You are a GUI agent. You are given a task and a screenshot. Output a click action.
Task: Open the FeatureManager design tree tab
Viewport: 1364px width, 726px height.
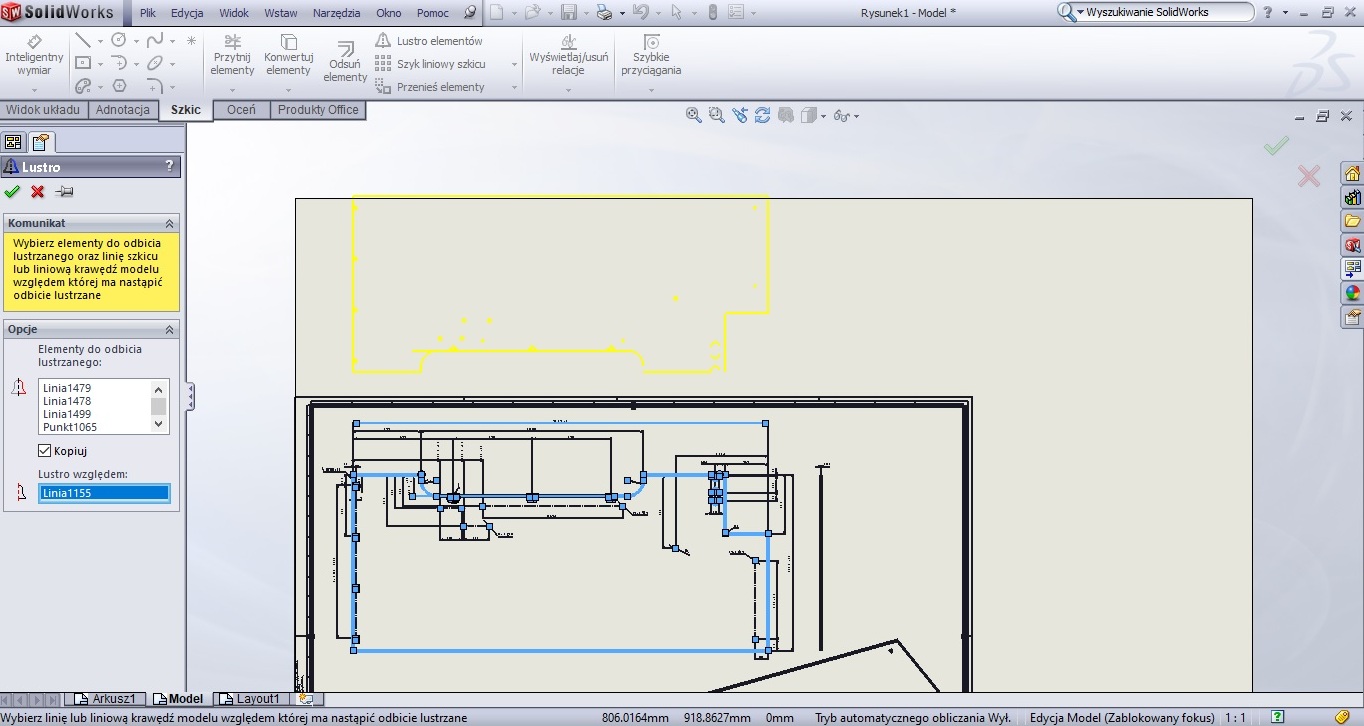point(13,142)
